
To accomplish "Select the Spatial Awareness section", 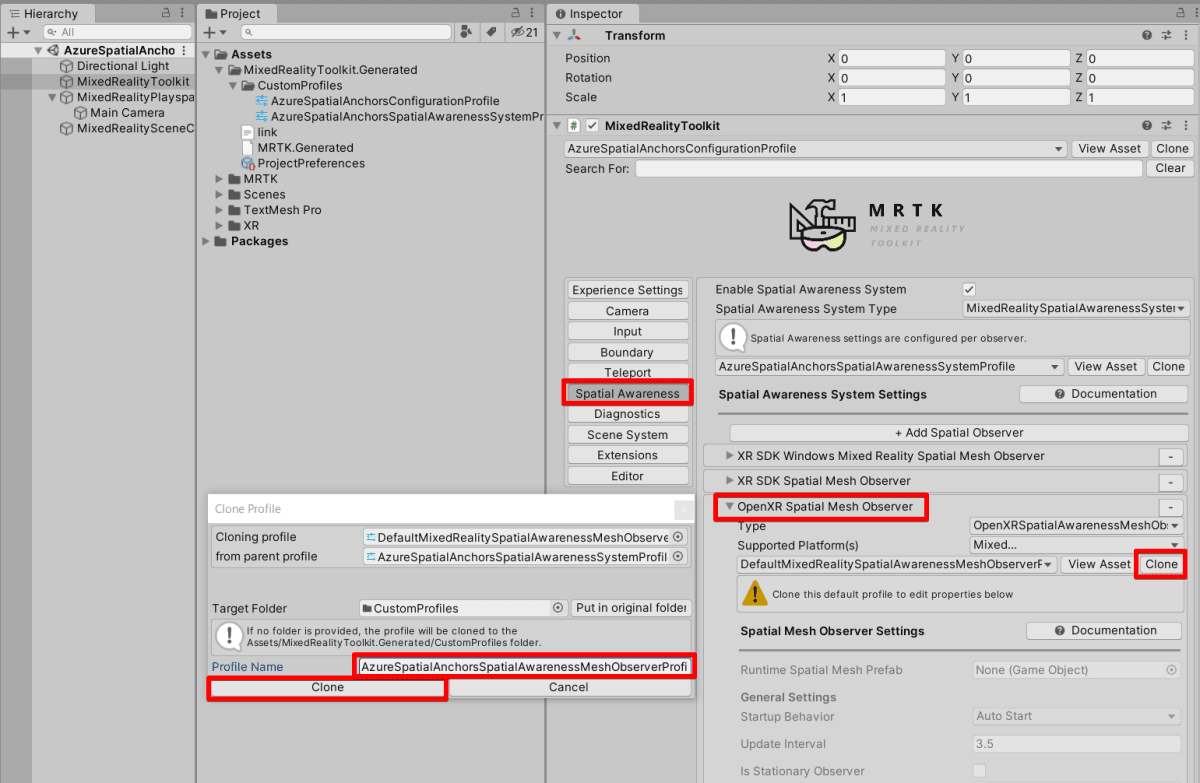I will (x=627, y=394).
